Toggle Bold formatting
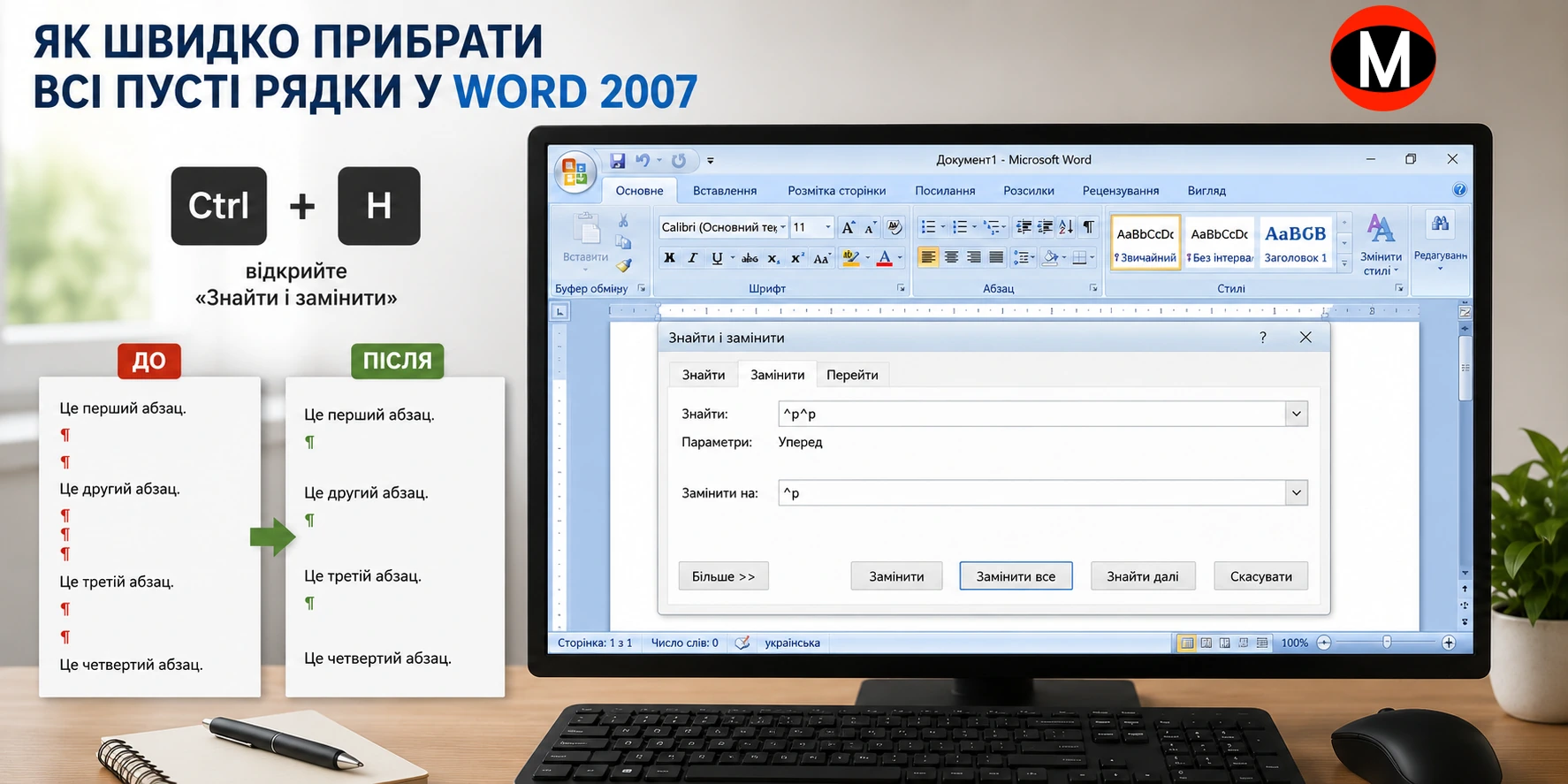Screen dimensions: 1568x784 (x=669, y=258)
